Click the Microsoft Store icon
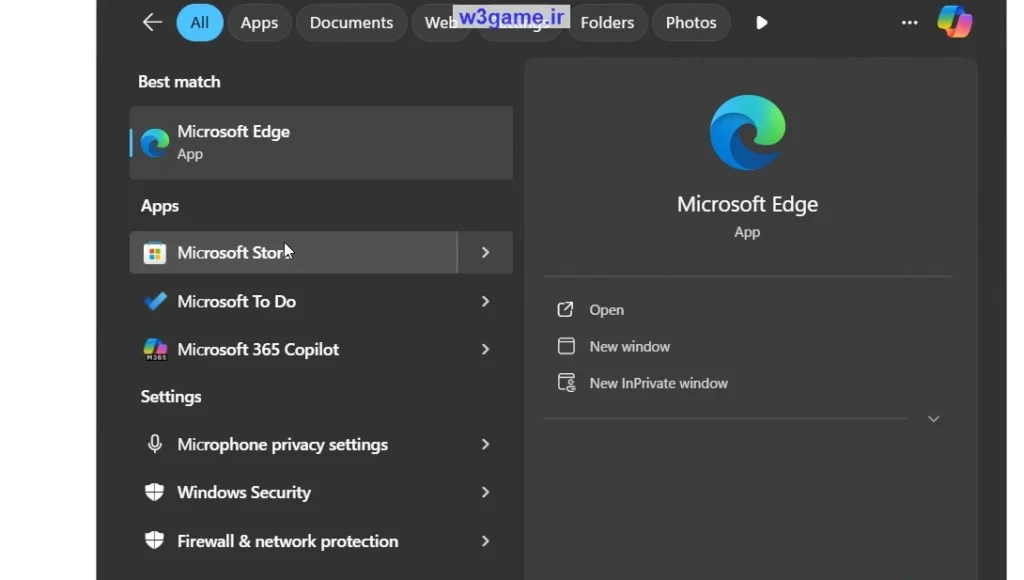 [155, 253]
